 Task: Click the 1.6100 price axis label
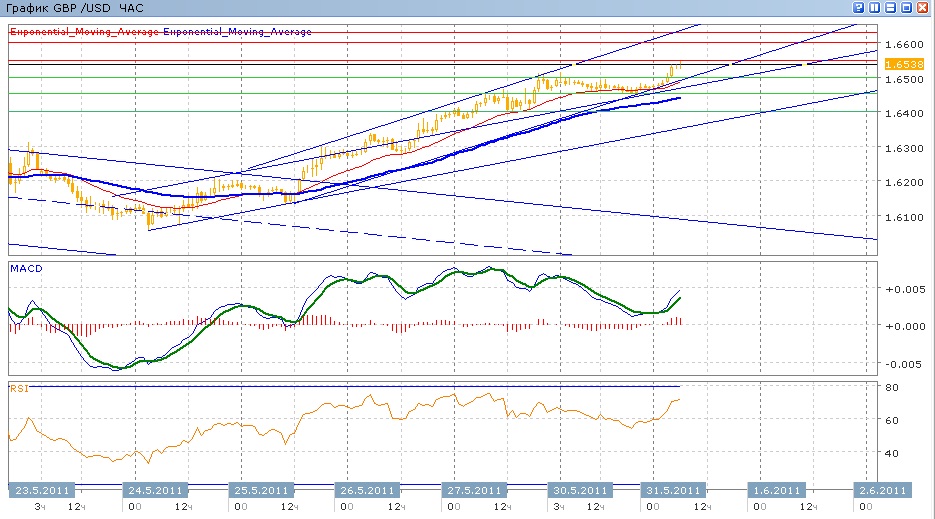(904, 217)
